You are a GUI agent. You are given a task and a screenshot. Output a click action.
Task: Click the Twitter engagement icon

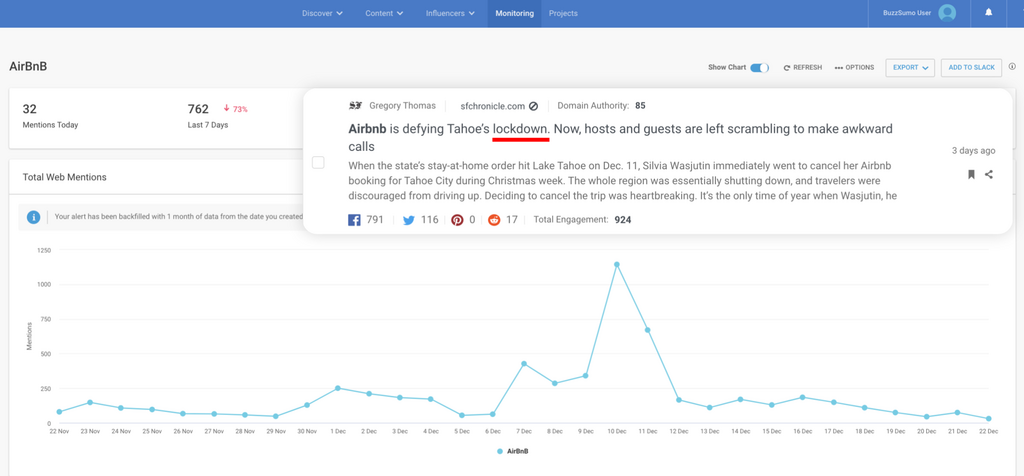tap(408, 220)
